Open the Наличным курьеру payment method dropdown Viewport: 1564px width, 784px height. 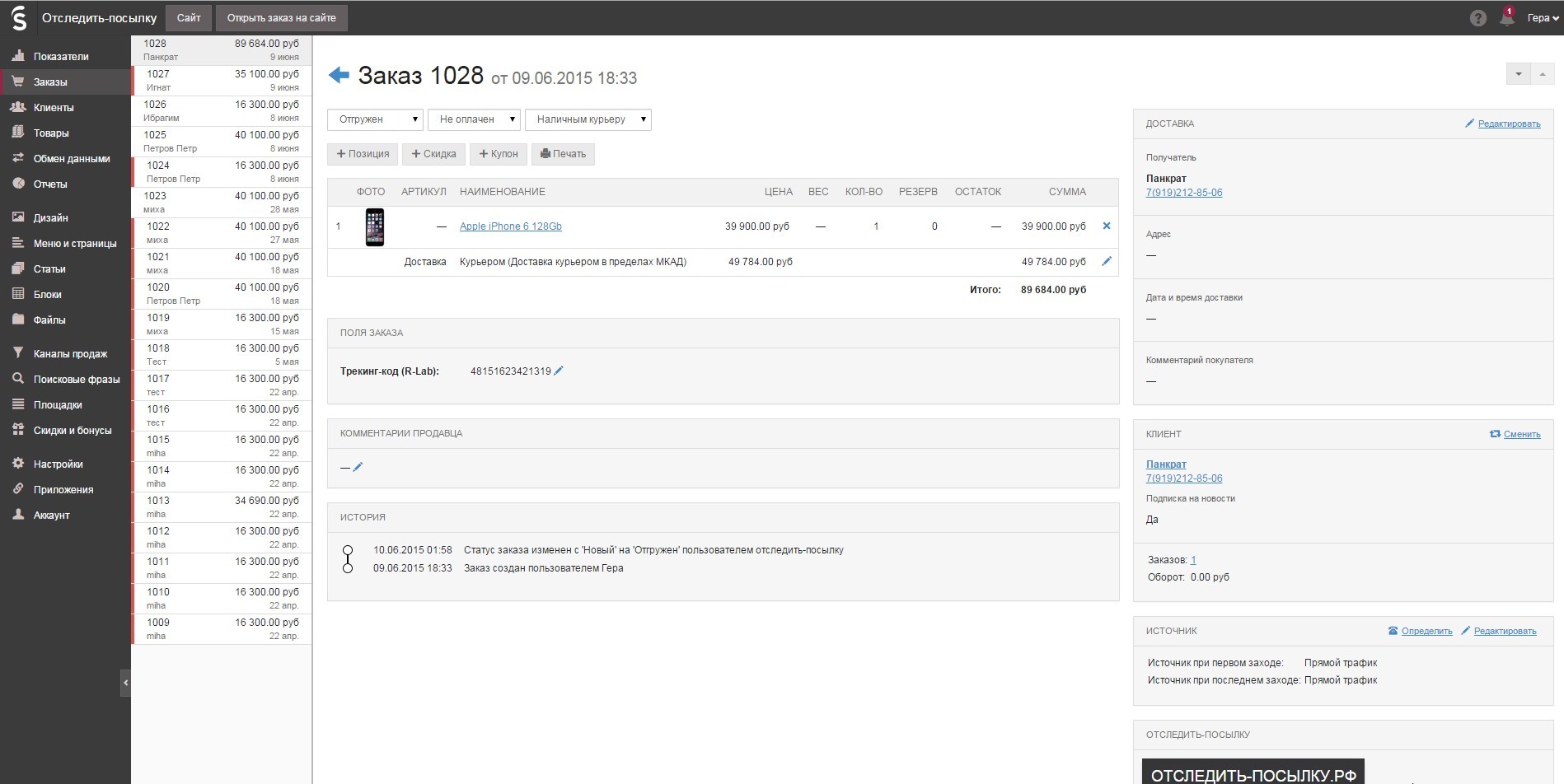pos(588,119)
